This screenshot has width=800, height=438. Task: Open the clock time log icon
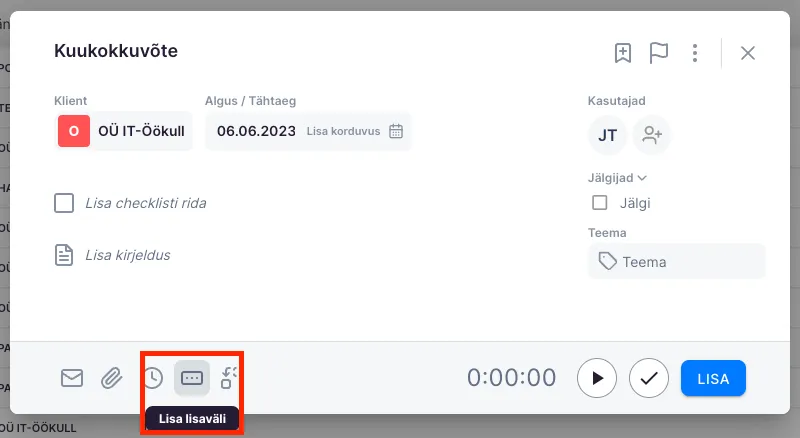click(153, 378)
